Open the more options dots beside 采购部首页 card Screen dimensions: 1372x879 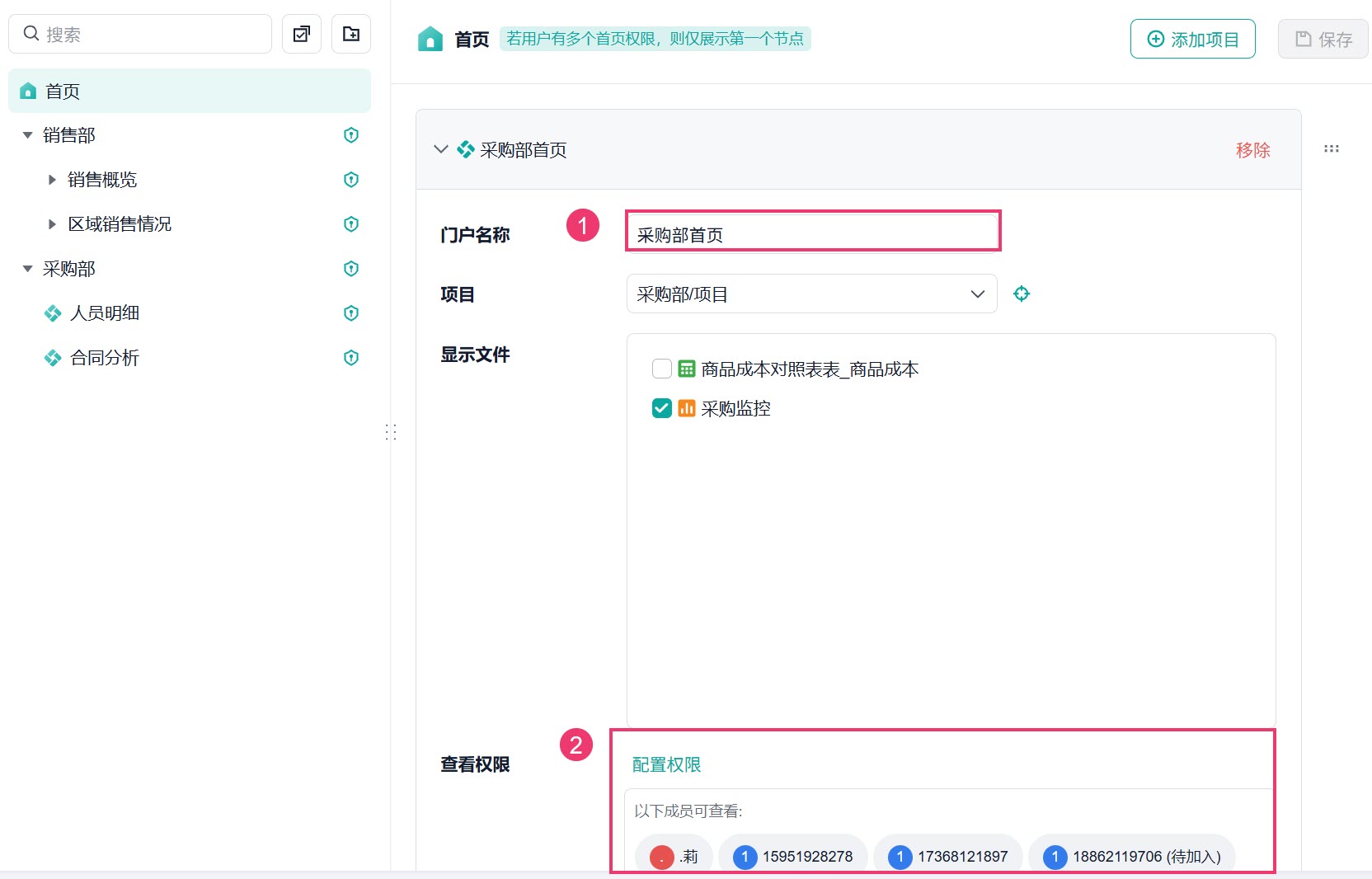point(1332,149)
